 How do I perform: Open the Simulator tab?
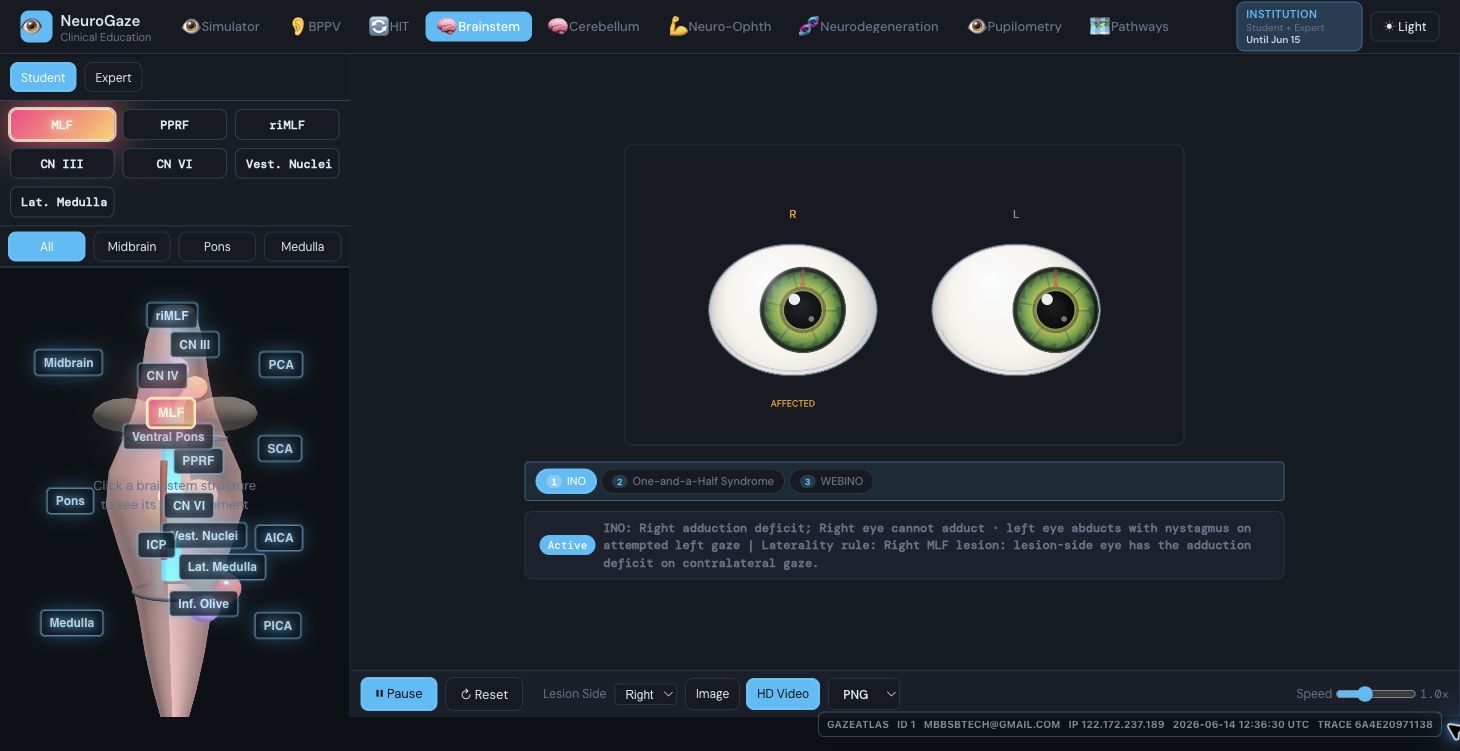pos(221,26)
